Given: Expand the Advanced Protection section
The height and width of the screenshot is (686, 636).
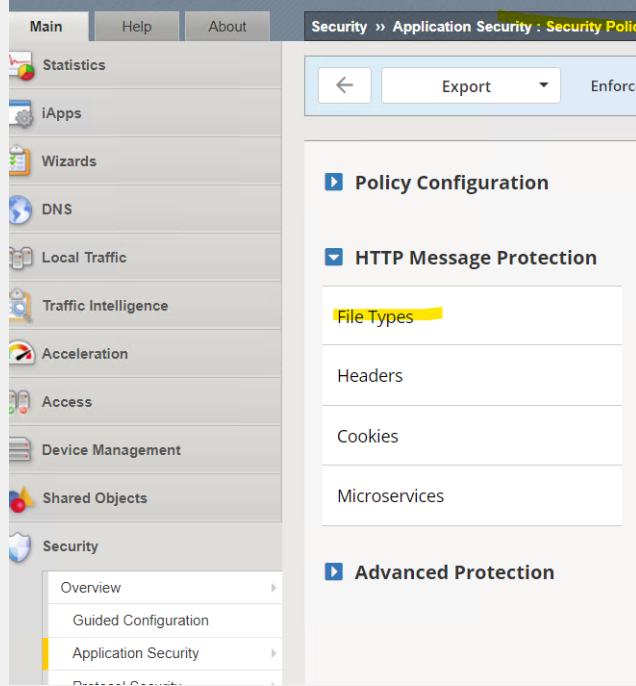Looking at the screenshot, I should point(334,572).
